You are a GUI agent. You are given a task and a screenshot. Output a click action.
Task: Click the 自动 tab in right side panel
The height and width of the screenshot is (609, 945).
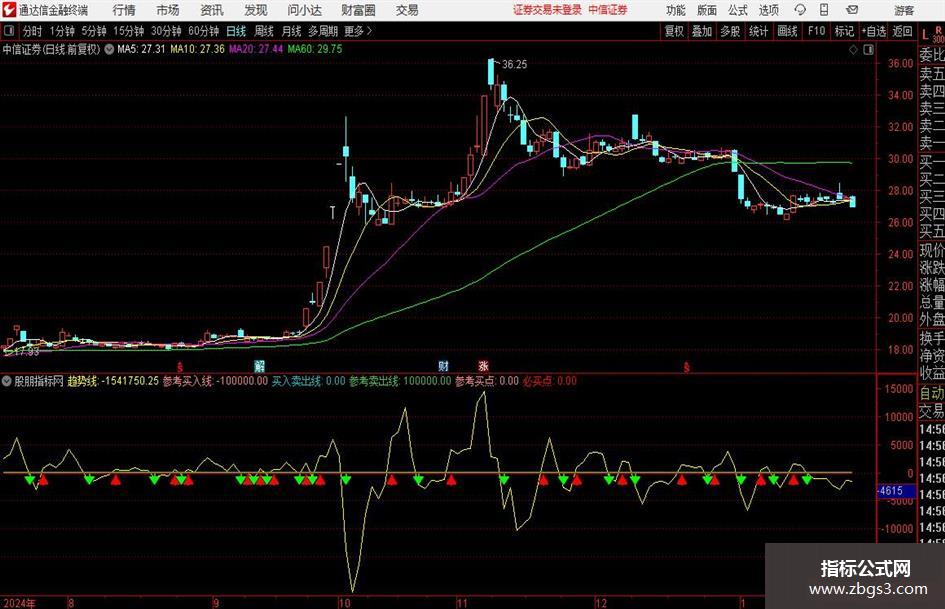932,393
